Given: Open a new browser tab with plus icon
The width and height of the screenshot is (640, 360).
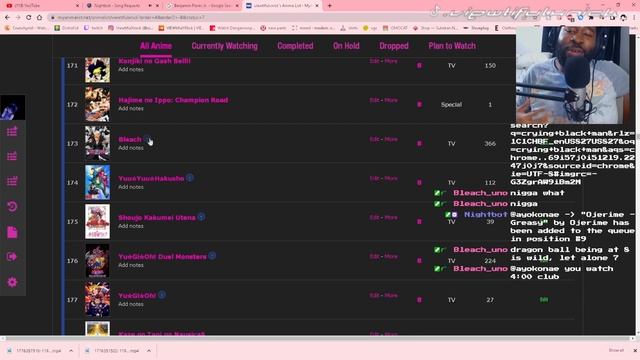Looking at the screenshot, I should [329, 6].
